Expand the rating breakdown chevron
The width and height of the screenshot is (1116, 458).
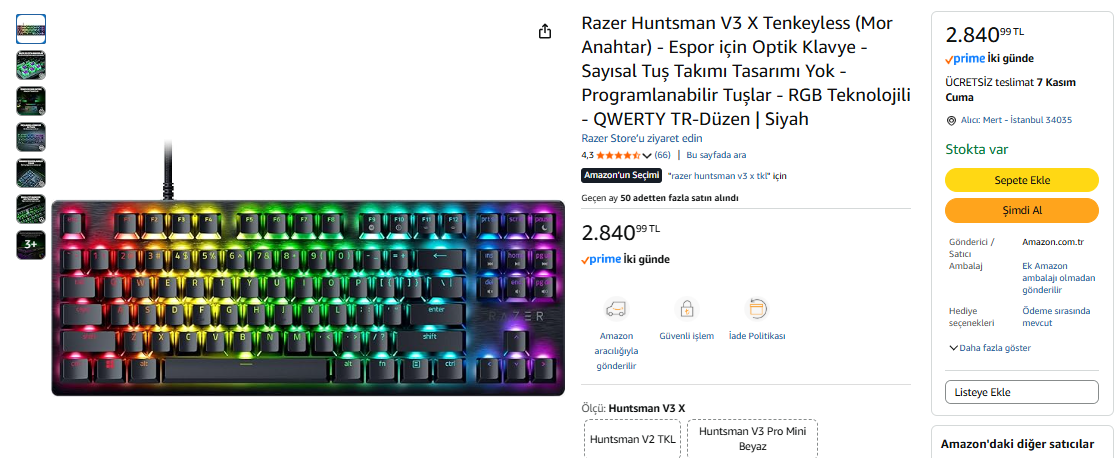click(x=646, y=155)
